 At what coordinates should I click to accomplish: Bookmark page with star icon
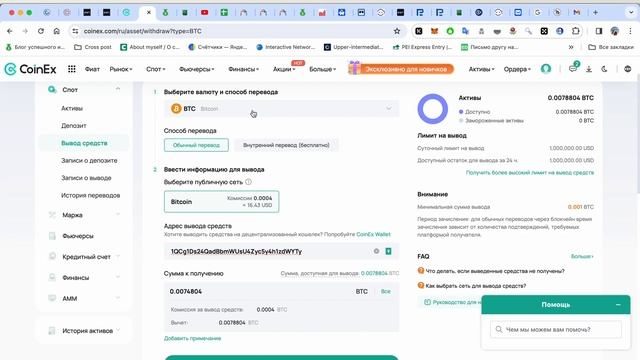click(397, 31)
